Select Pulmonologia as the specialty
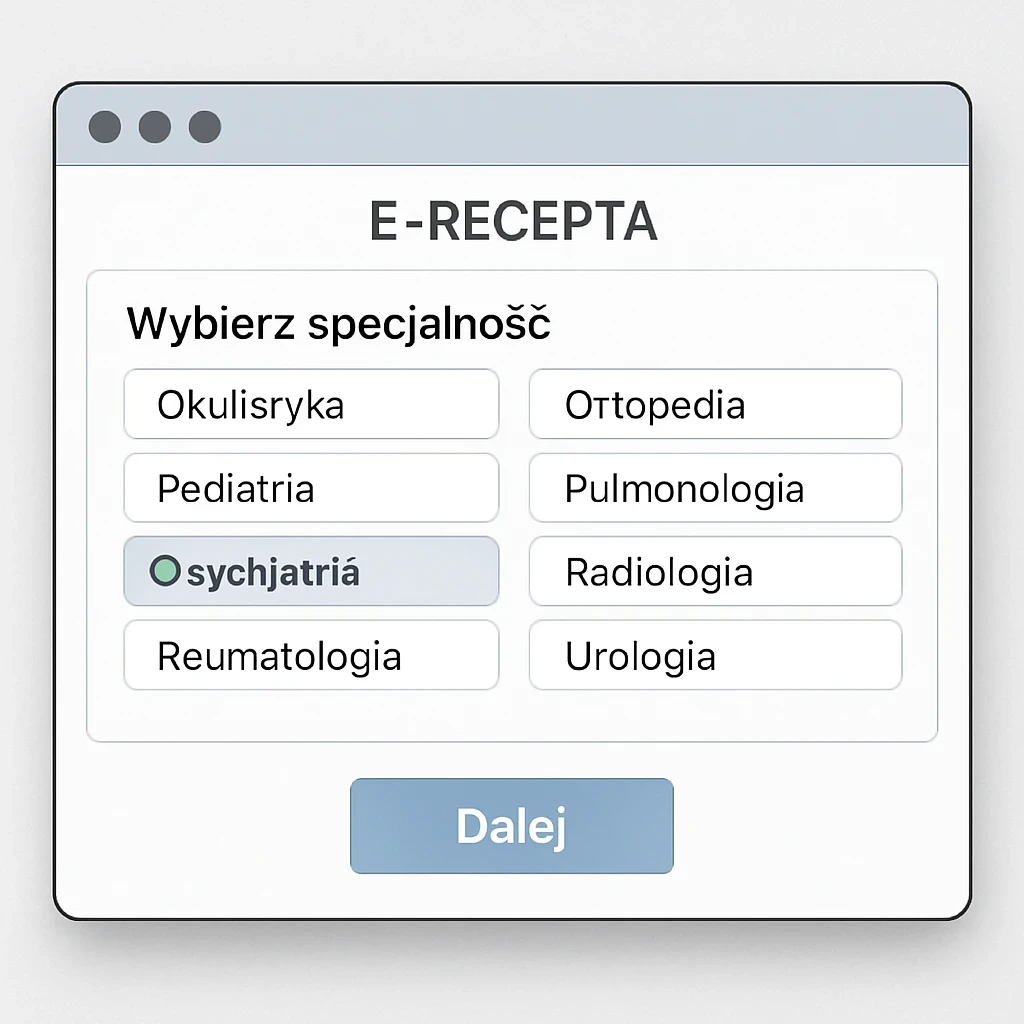1024x1024 pixels. 715,488
